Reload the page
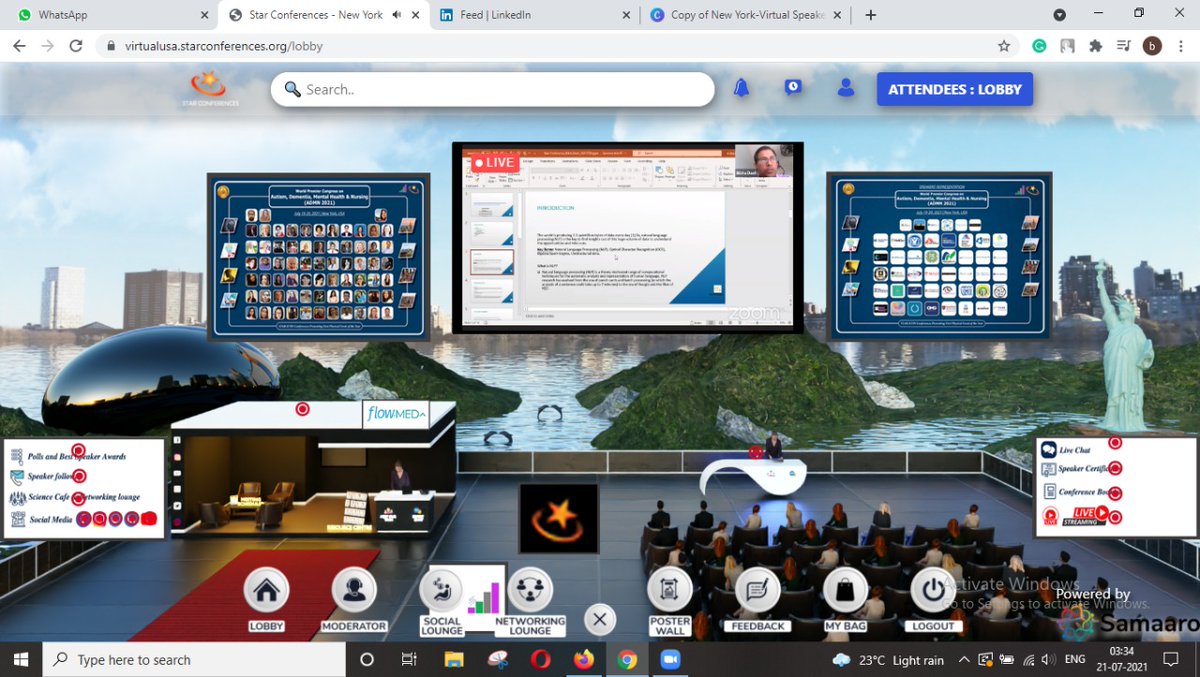Screen dimensions: 1200x677 [75, 46]
